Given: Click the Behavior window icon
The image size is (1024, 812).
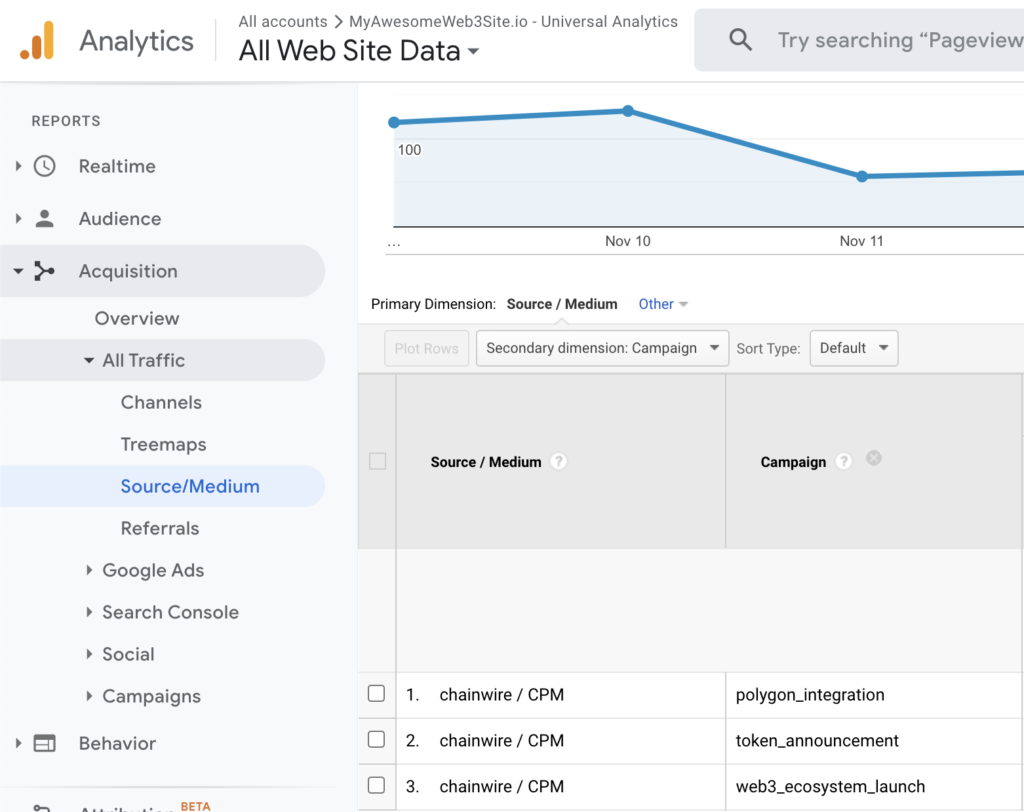Looking at the screenshot, I should (x=44, y=743).
